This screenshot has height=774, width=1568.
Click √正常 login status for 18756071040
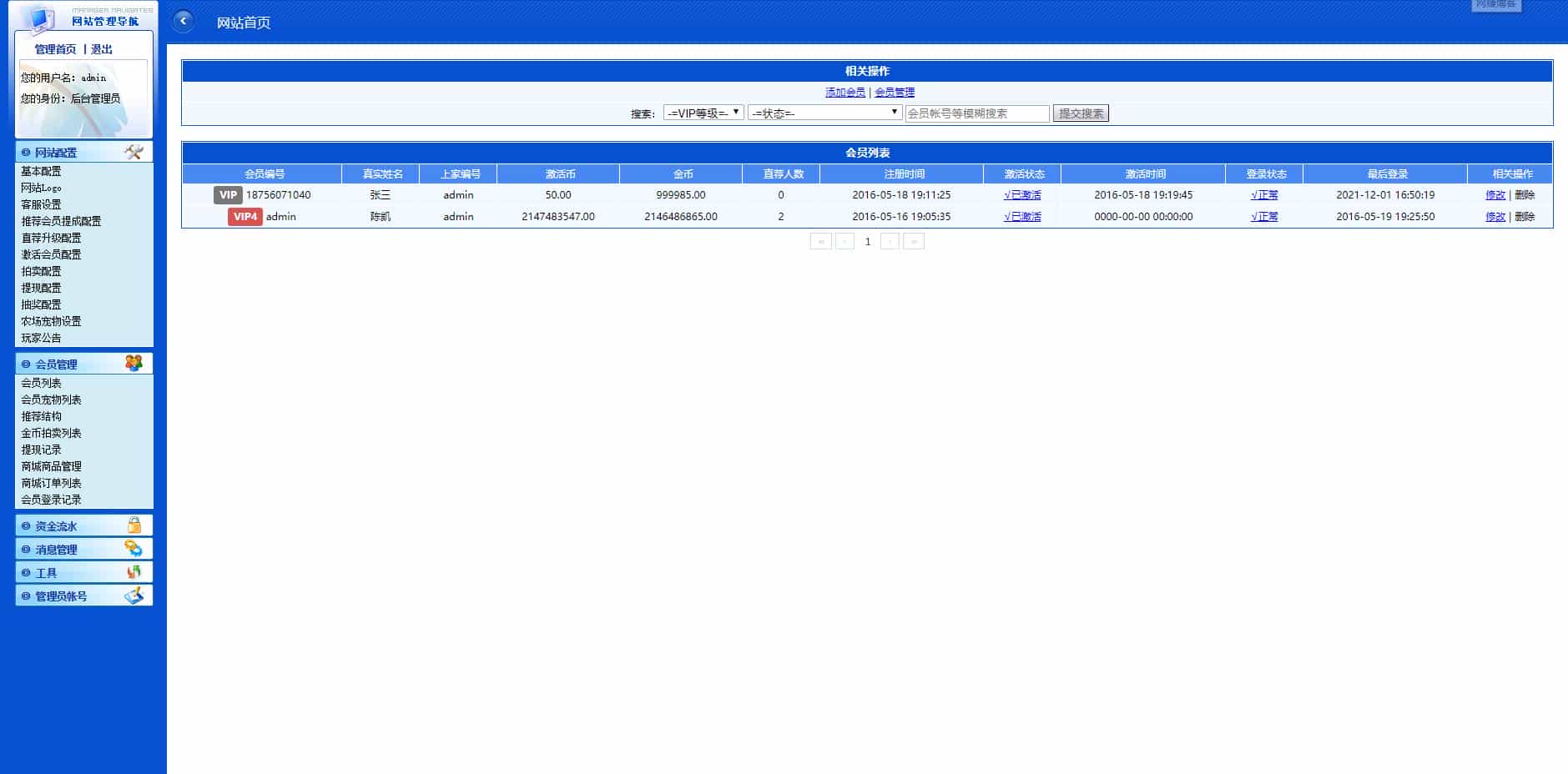tap(1264, 195)
